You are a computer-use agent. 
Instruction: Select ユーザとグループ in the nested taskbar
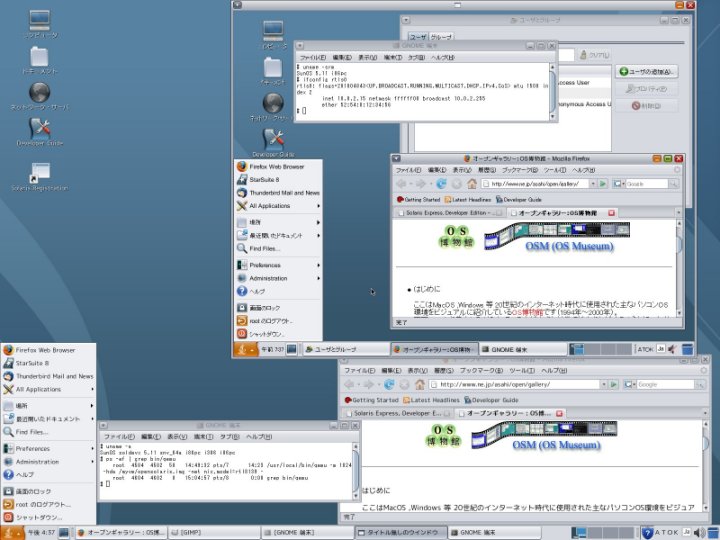click(346, 349)
